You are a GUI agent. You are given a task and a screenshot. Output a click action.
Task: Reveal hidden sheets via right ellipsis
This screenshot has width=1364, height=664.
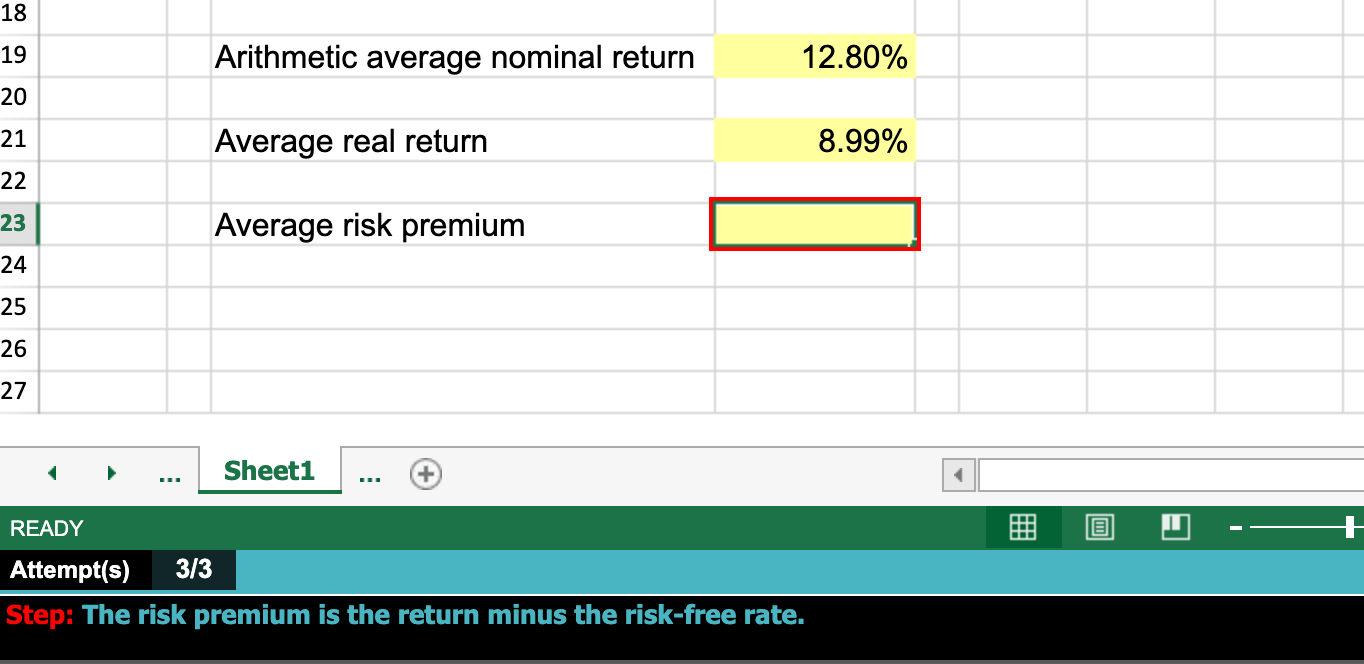(369, 473)
